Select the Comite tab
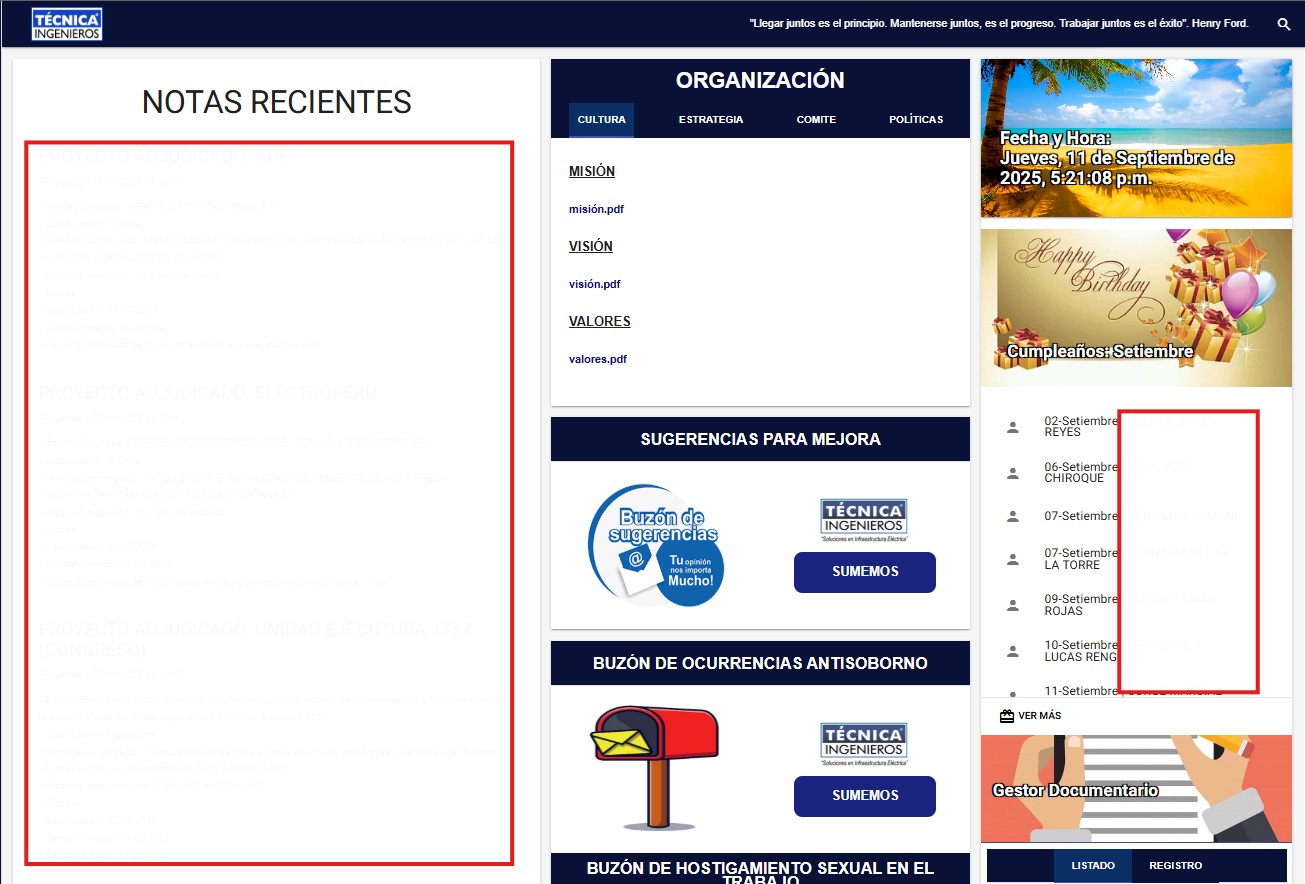 tap(816, 120)
